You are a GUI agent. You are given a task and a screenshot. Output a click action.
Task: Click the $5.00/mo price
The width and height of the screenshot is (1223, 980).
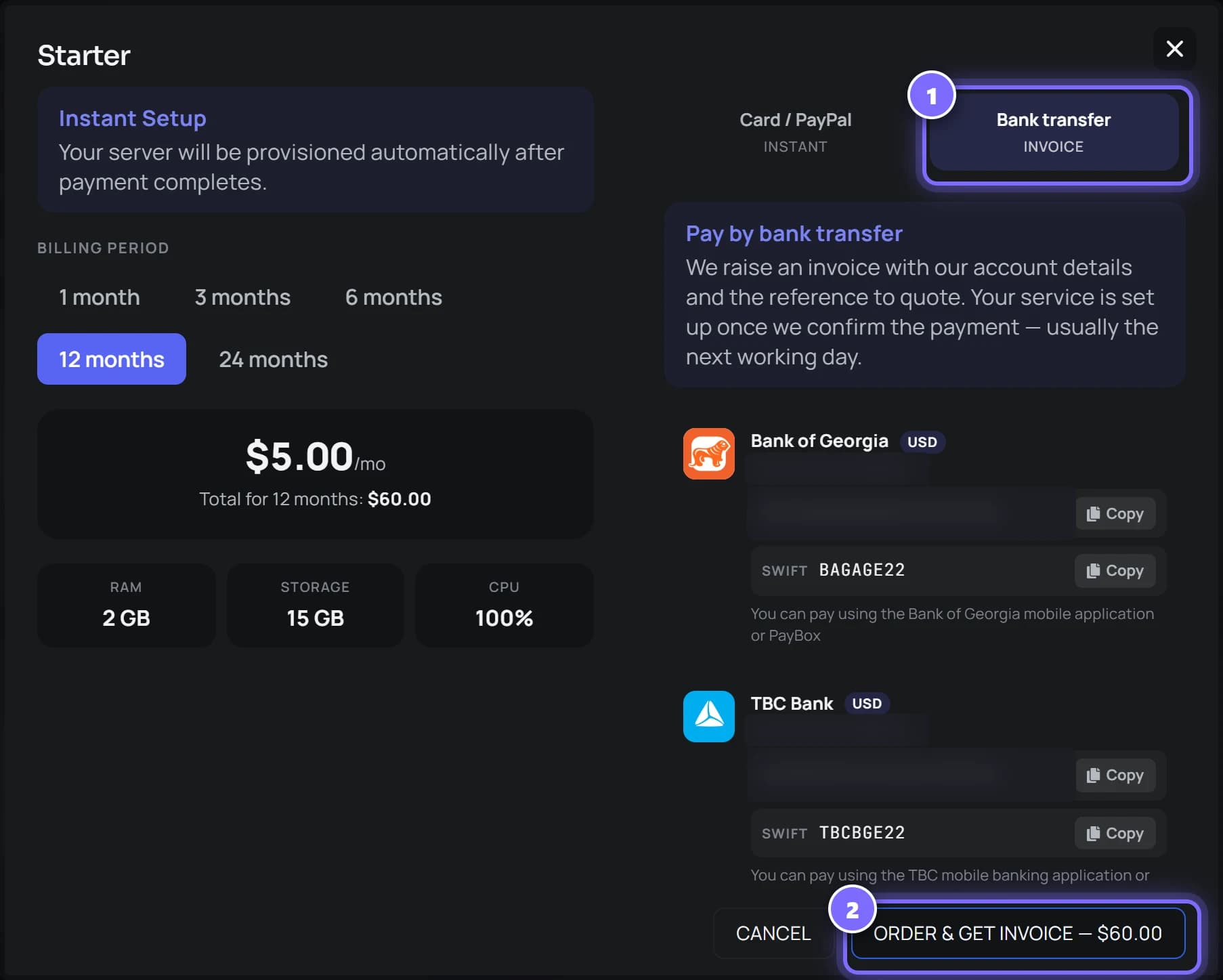pos(315,457)
